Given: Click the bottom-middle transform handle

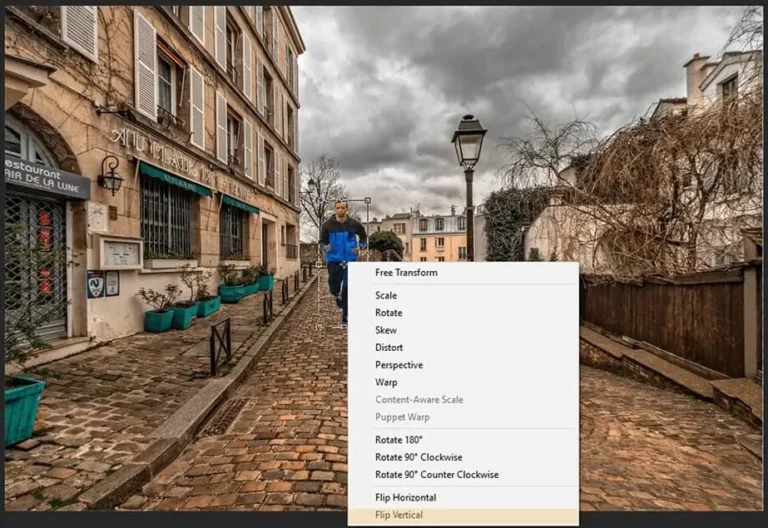Looking at the screenshot, I should click(x=343, y=327).
